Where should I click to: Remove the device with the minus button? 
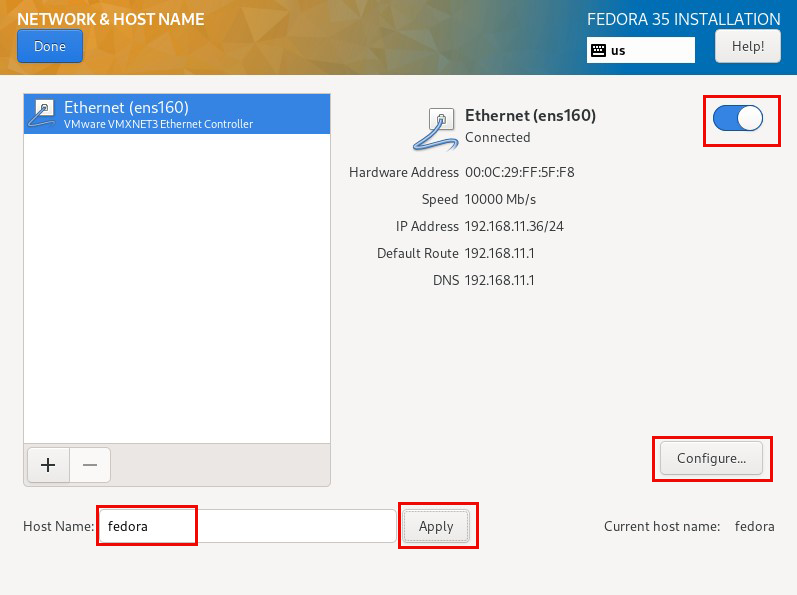90,465
